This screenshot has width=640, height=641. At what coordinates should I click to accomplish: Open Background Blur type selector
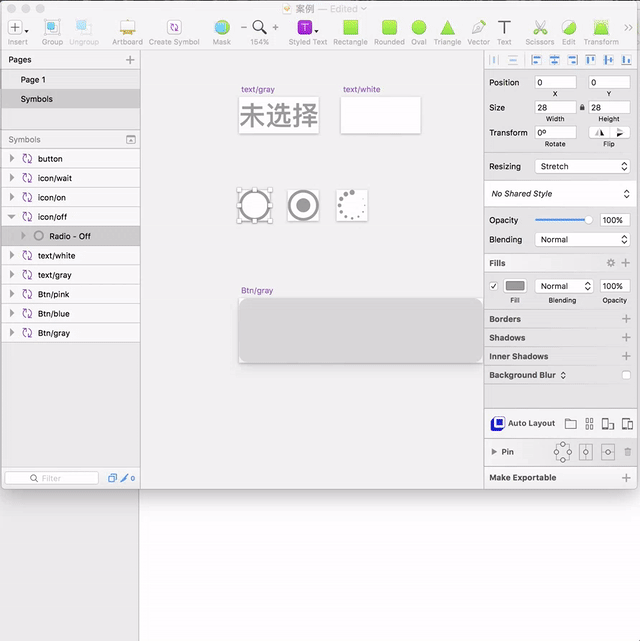coord(563,375)
